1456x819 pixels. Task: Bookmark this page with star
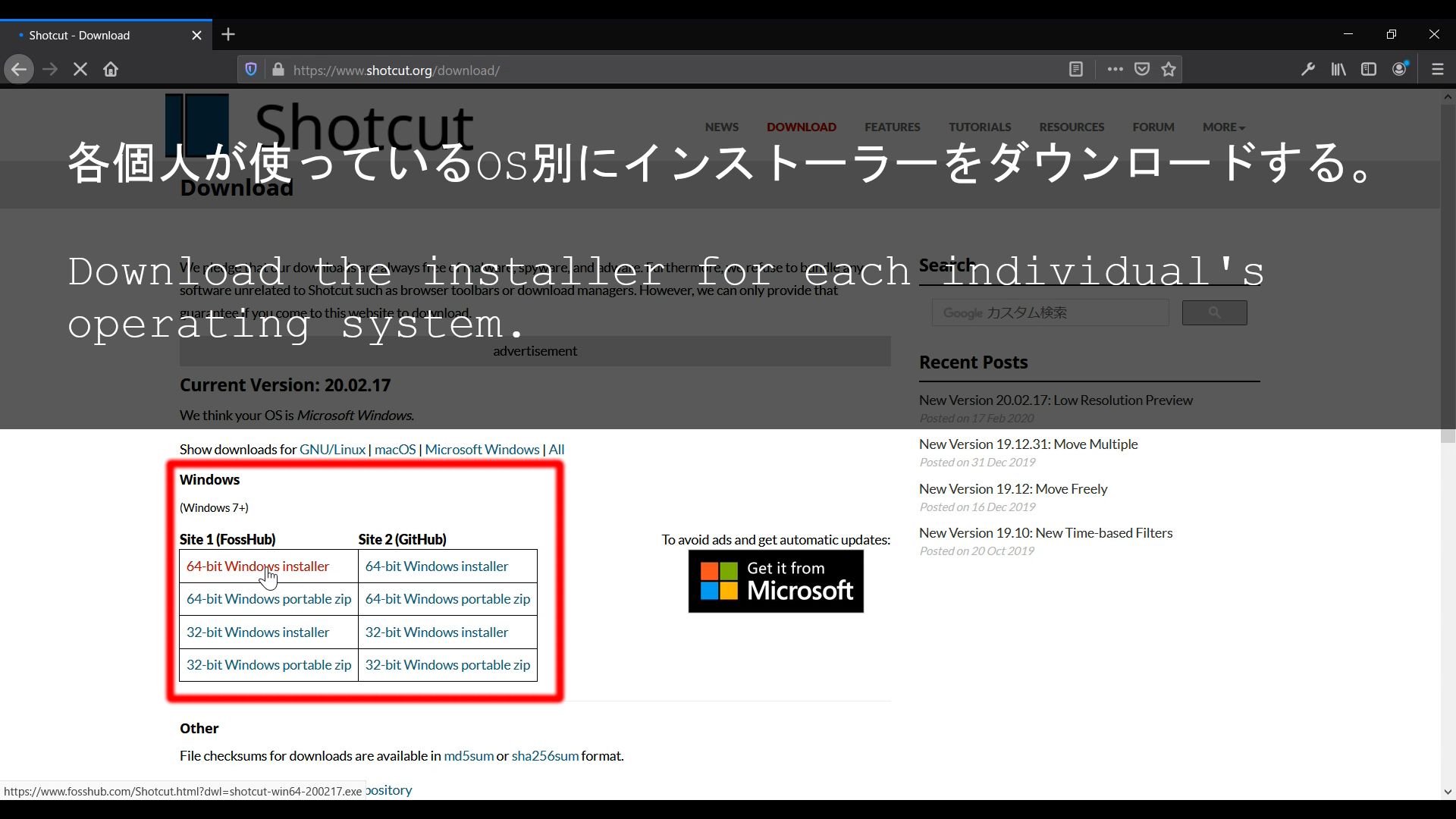(x=1169, y=70)
